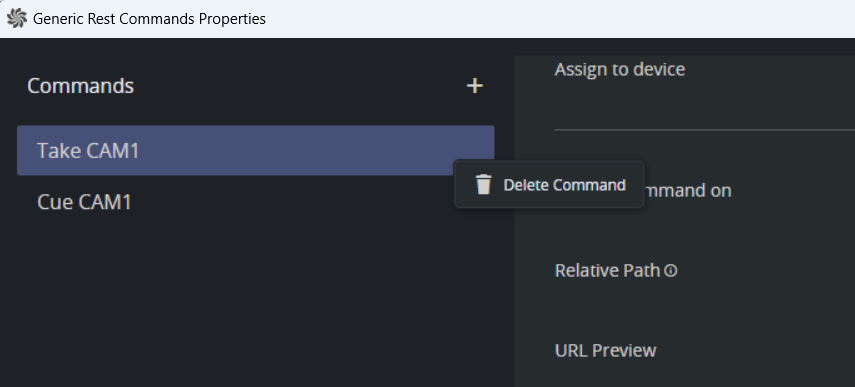This screenshot has height=387, width=855.
Task: Select the Cue CAM1 command
Action: (x=256, y=202)
